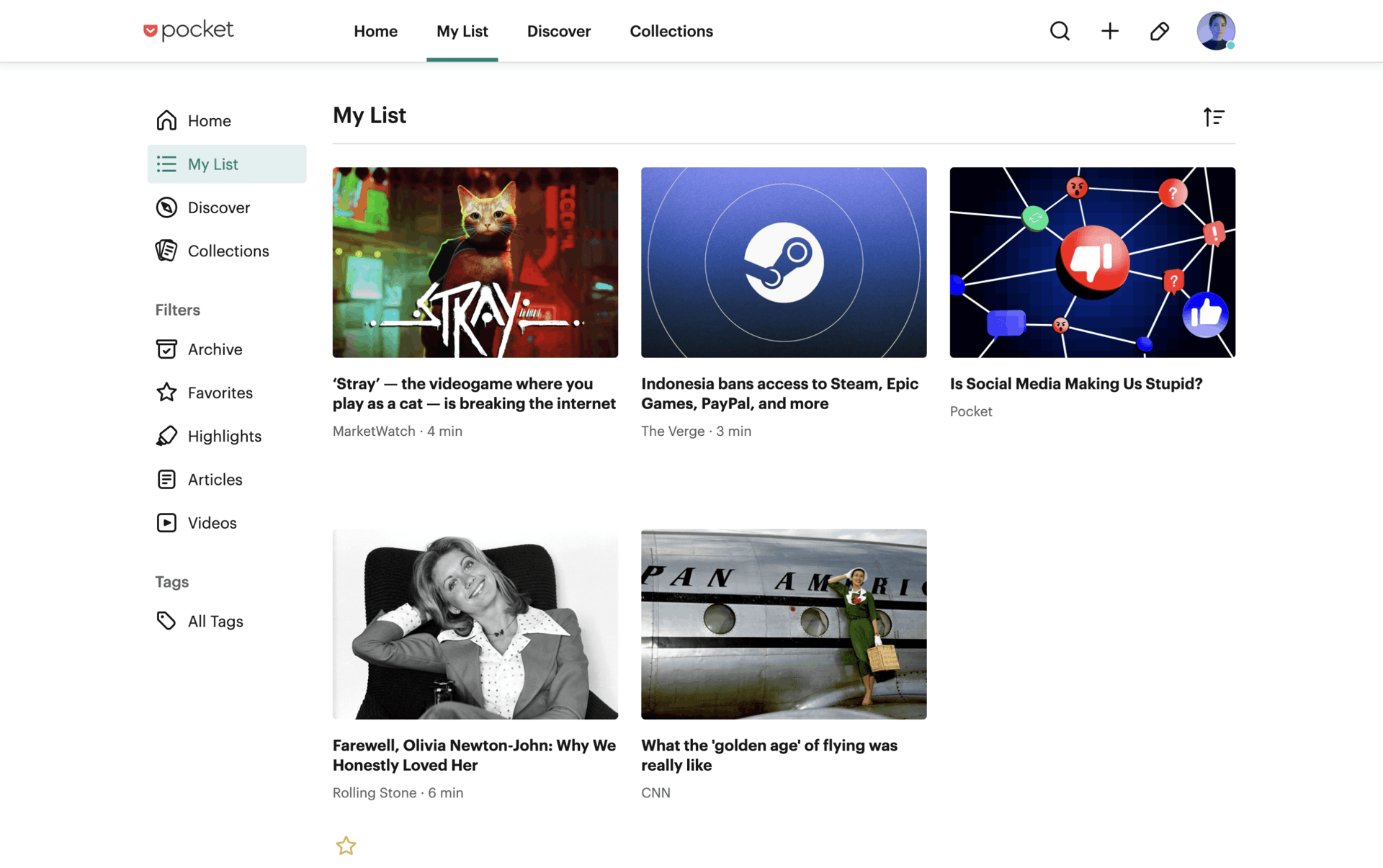Image resolution: width=1383 pixels, height=868 pixels.
Task: Select My List tab in top navigation
Action: (x=462, y=31)
